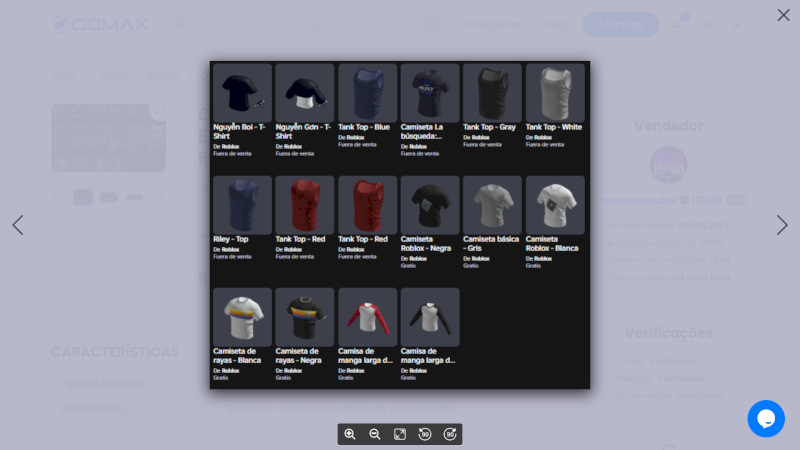The height and width of the screenshot is (450, 800).
Task: Click the GGMAX logo
Action: [x=100, y=24]
